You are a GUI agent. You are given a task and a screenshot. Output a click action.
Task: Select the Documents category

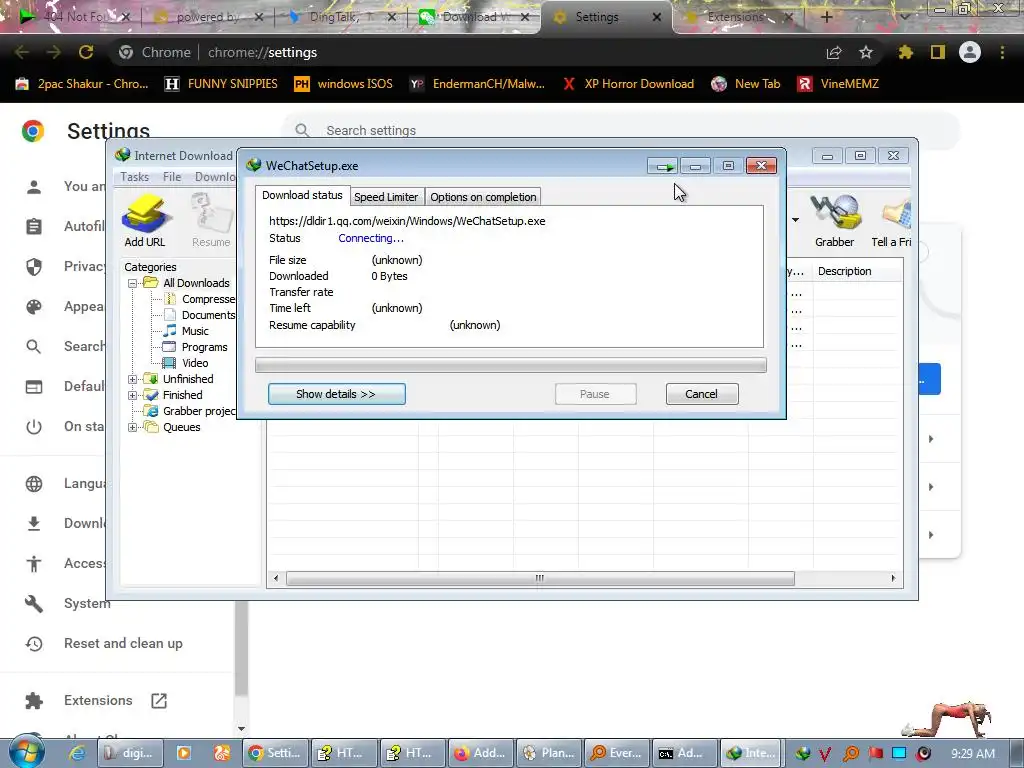(208, 315)
